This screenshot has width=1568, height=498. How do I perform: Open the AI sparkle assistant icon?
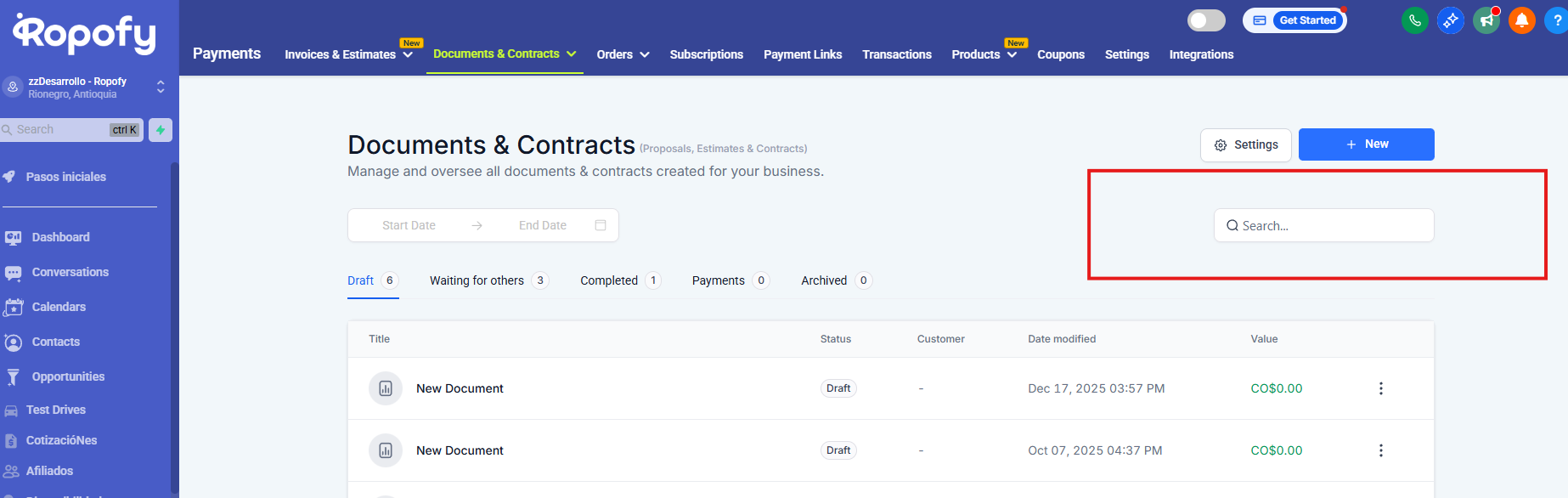tap(1450, 20)
